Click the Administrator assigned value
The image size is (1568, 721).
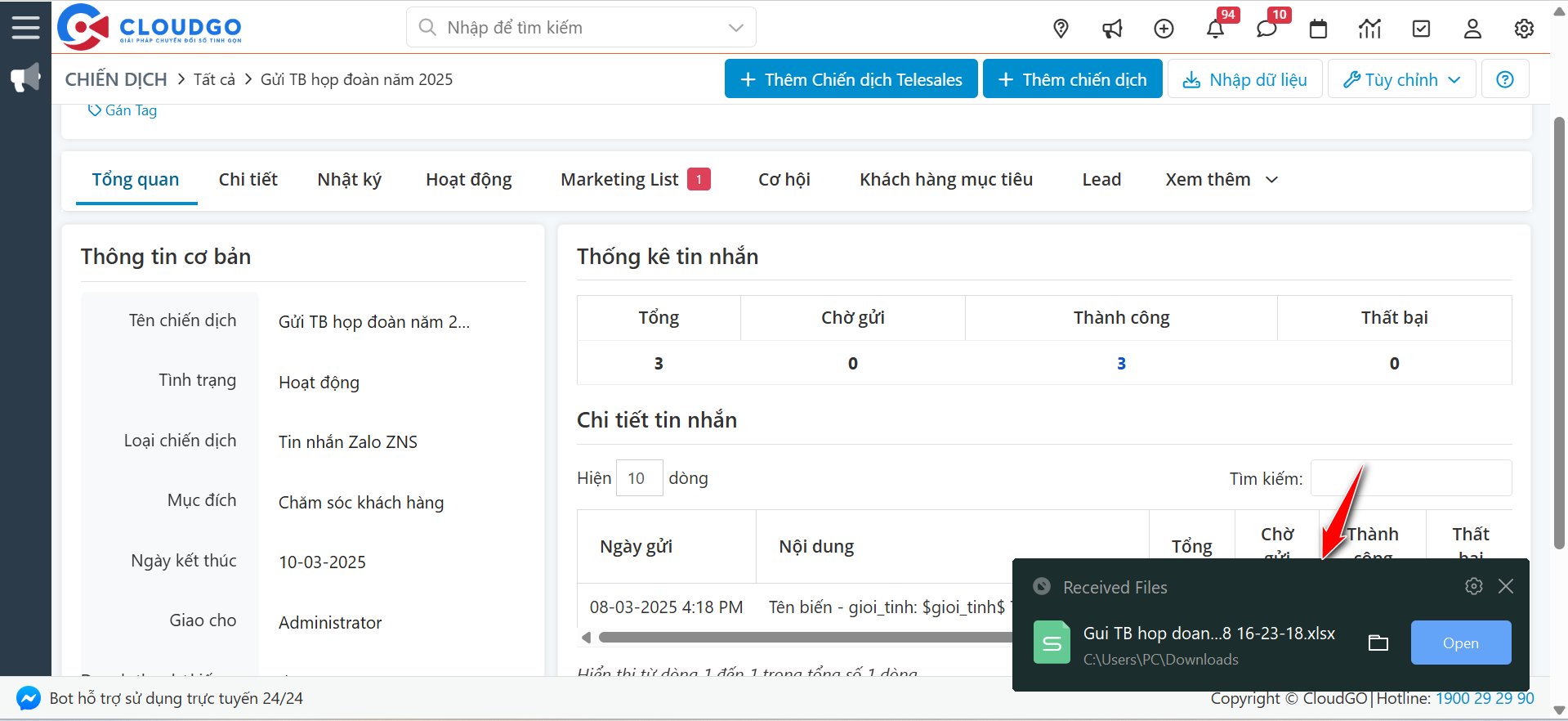330,623
